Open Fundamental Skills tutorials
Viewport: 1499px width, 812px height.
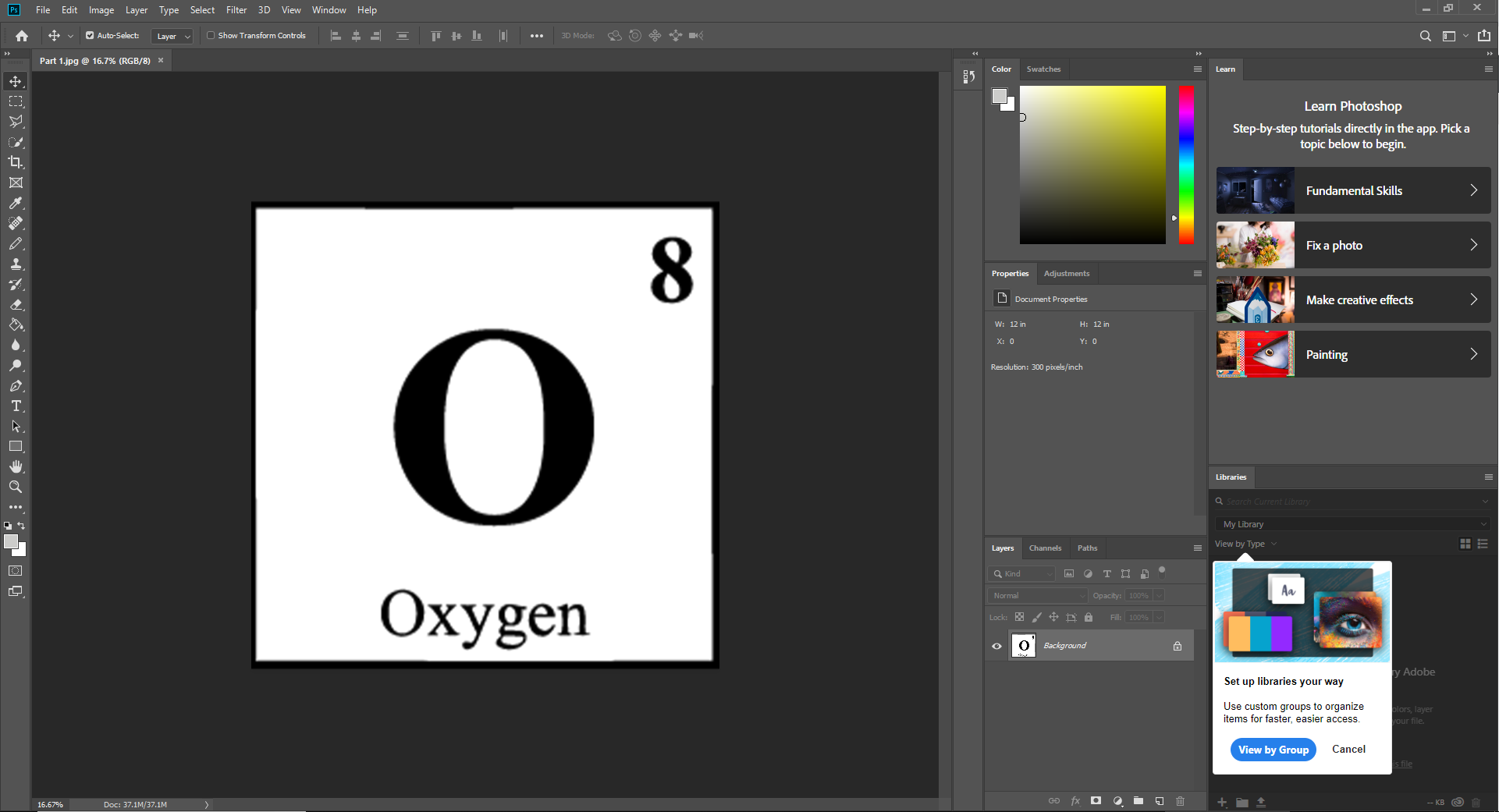click(x=1353, y=190)
